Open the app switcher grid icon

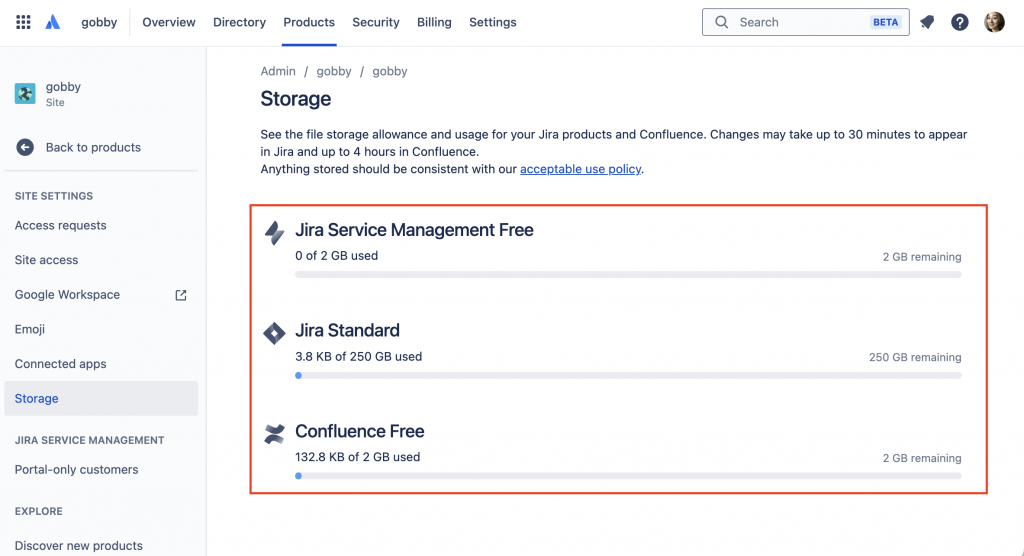(23, 22)
